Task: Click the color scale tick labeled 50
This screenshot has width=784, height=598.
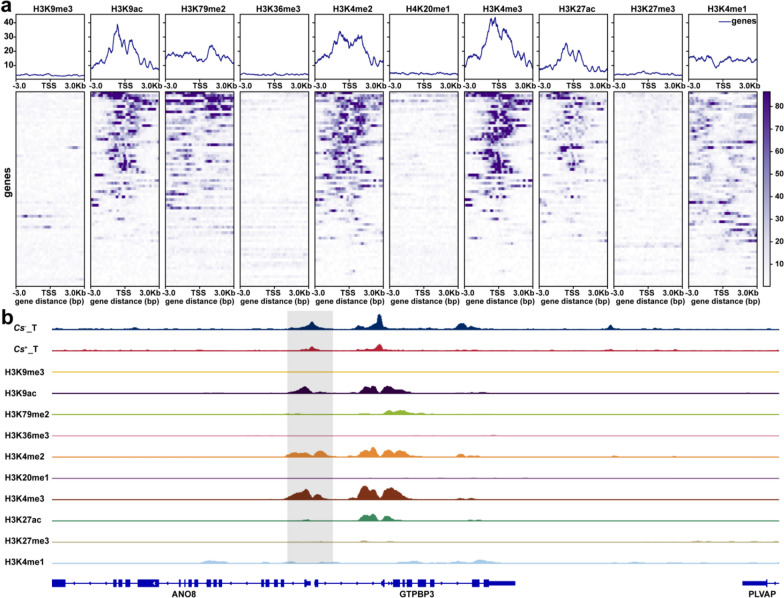Action: coord(779,174)
